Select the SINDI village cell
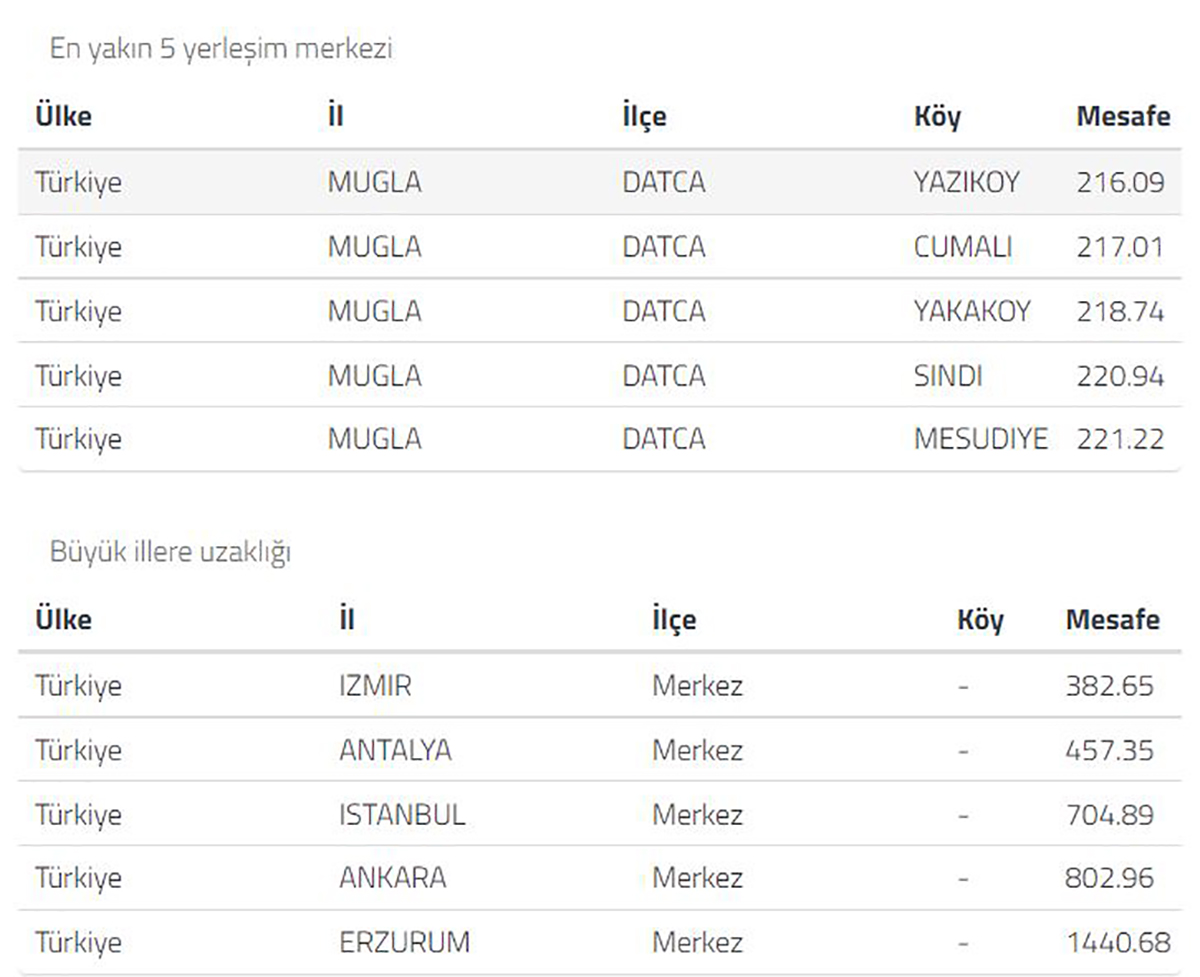 click(x=947, y=376)
